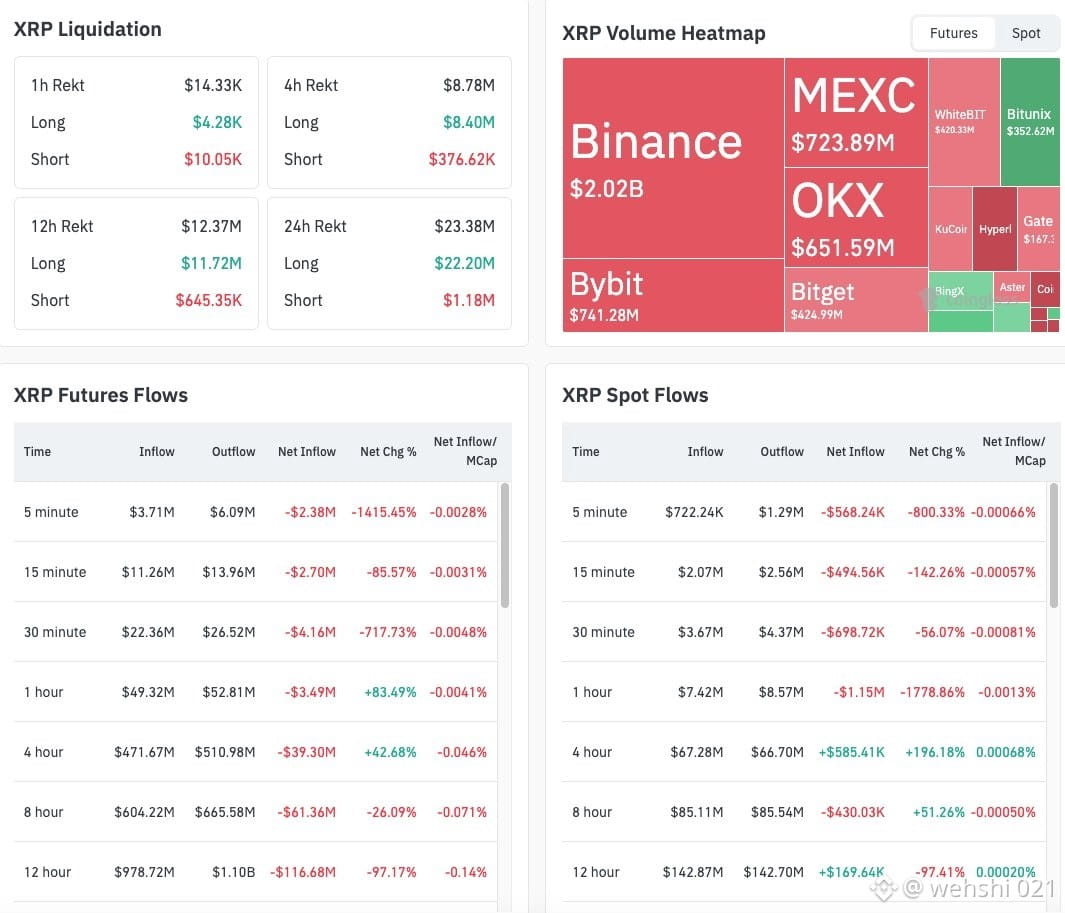Screen dimensions: 1065x913
Task: Click spot 15 minute net inflow -$494.56K
Action: [x=853, y=572]
